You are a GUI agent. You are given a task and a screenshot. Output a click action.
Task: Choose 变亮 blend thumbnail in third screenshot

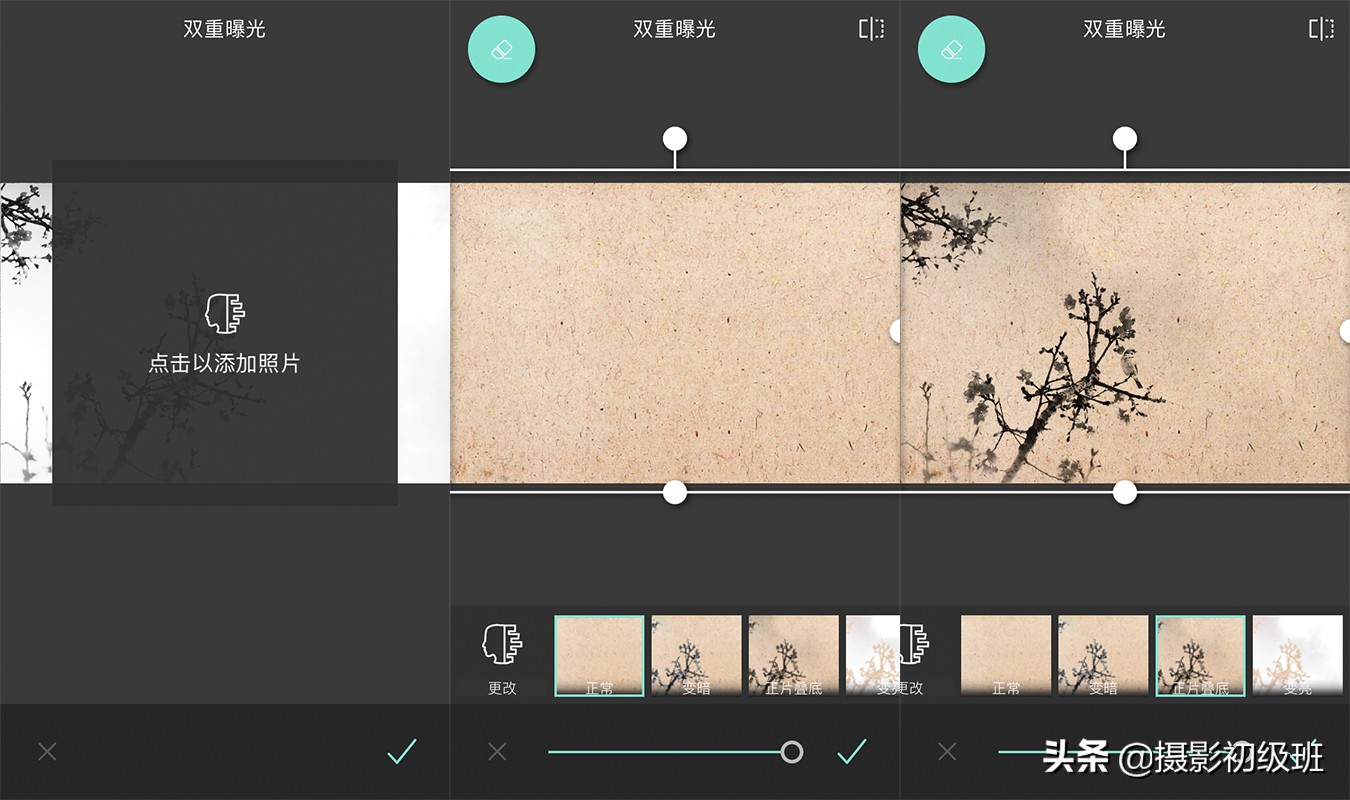(1298, 656)
